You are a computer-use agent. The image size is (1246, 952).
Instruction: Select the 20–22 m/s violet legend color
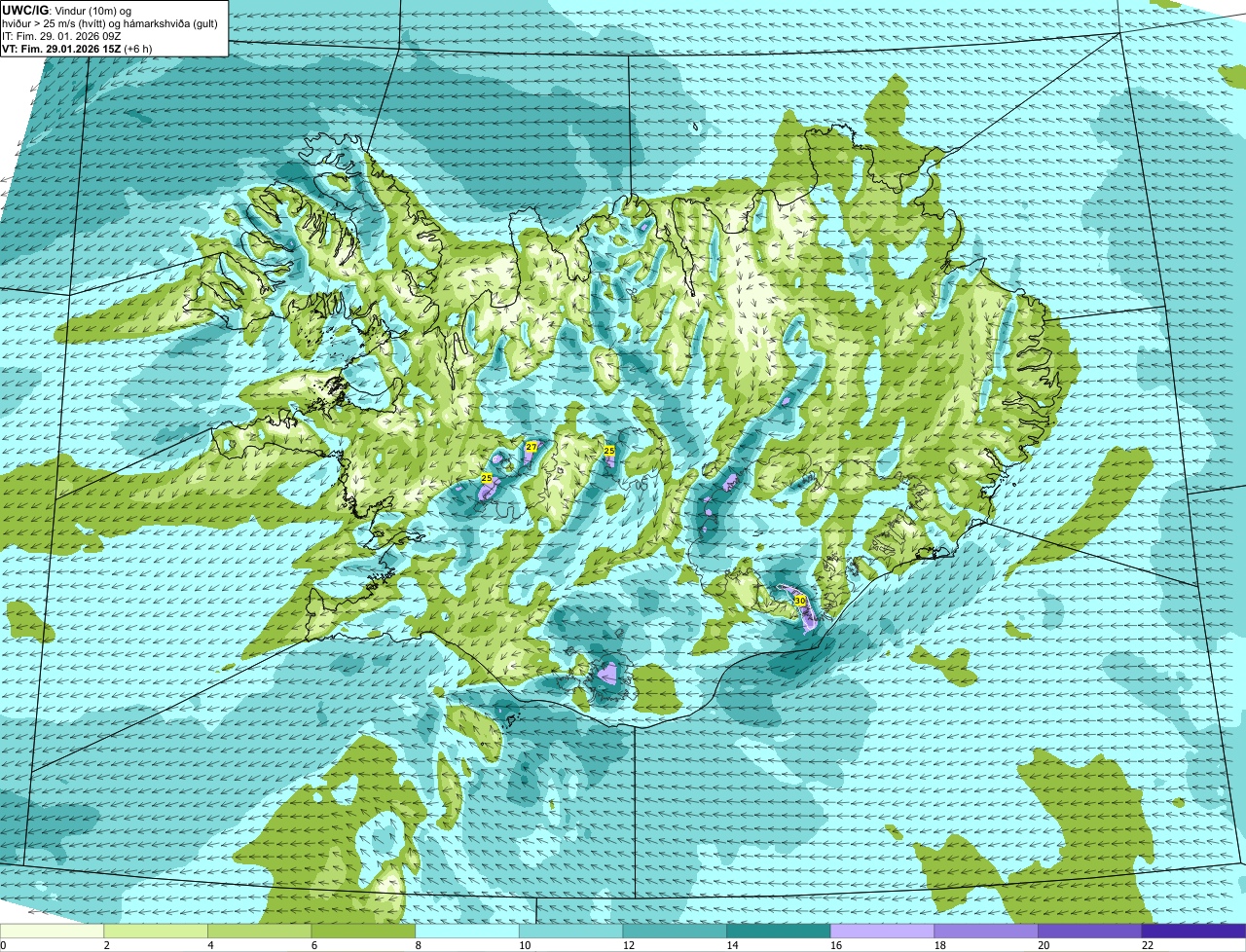click(1090, 931)
